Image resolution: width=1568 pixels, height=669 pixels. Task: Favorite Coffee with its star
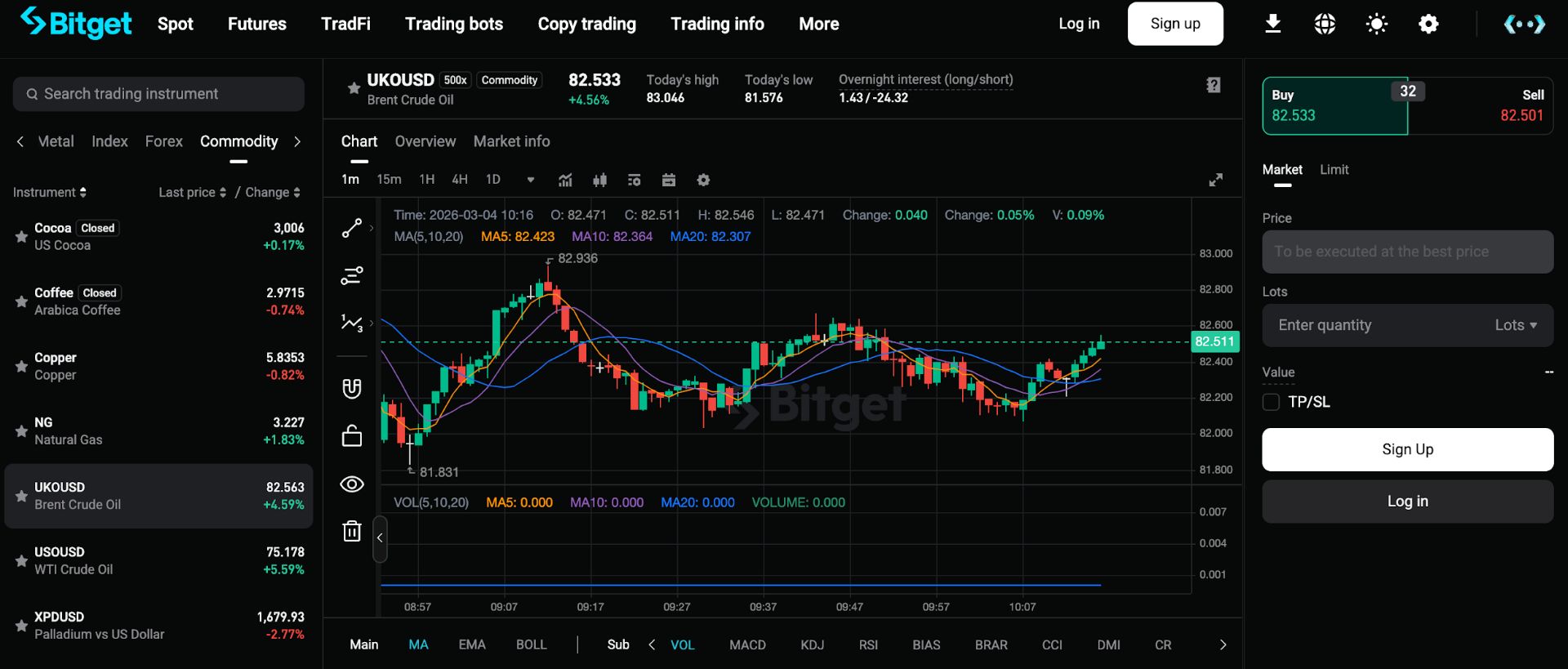21,301
